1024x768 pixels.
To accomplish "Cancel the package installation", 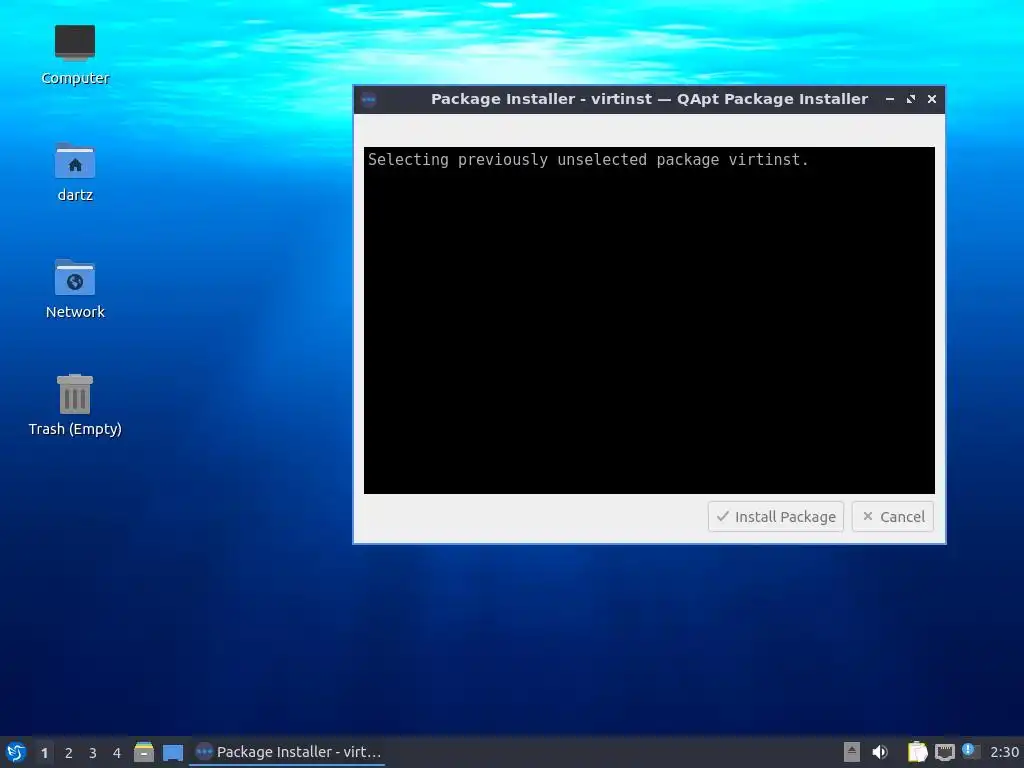I will [x=893, y=517].
